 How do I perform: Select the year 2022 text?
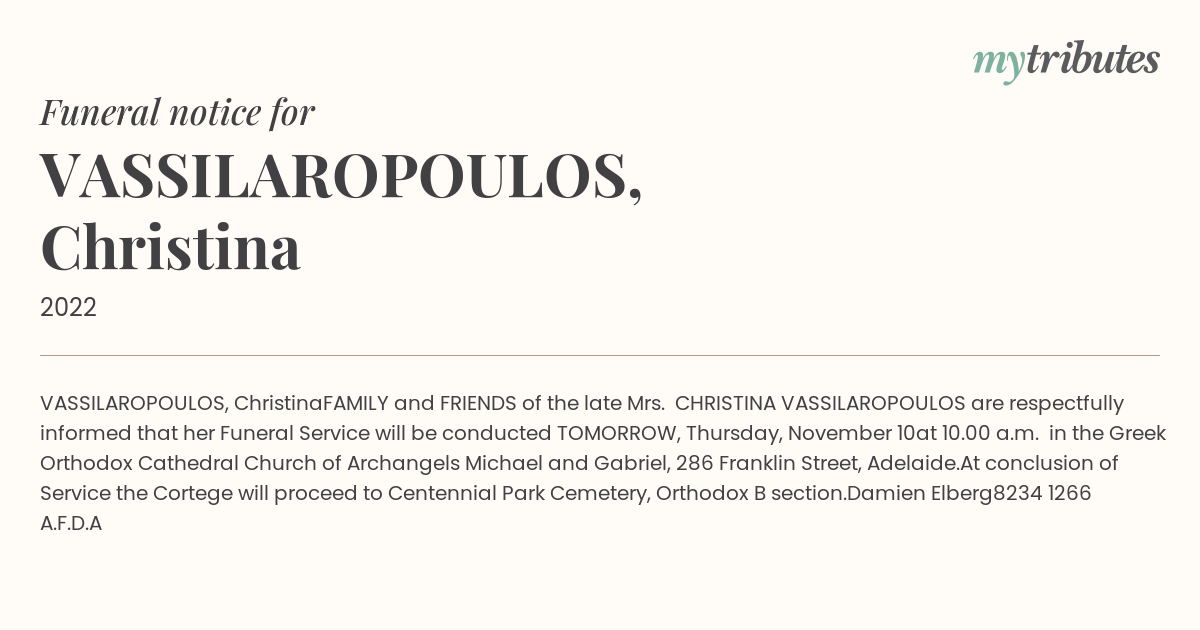[x=68, y=308]
